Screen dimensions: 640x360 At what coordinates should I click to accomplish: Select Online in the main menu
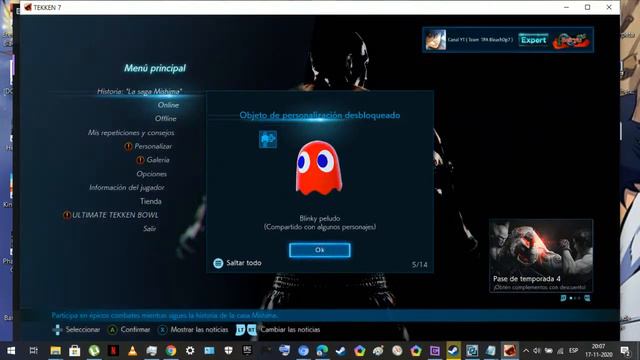168,105
